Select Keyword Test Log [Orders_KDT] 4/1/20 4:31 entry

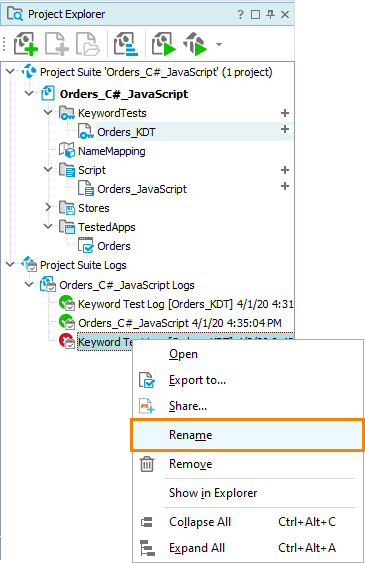coord(186,304)
